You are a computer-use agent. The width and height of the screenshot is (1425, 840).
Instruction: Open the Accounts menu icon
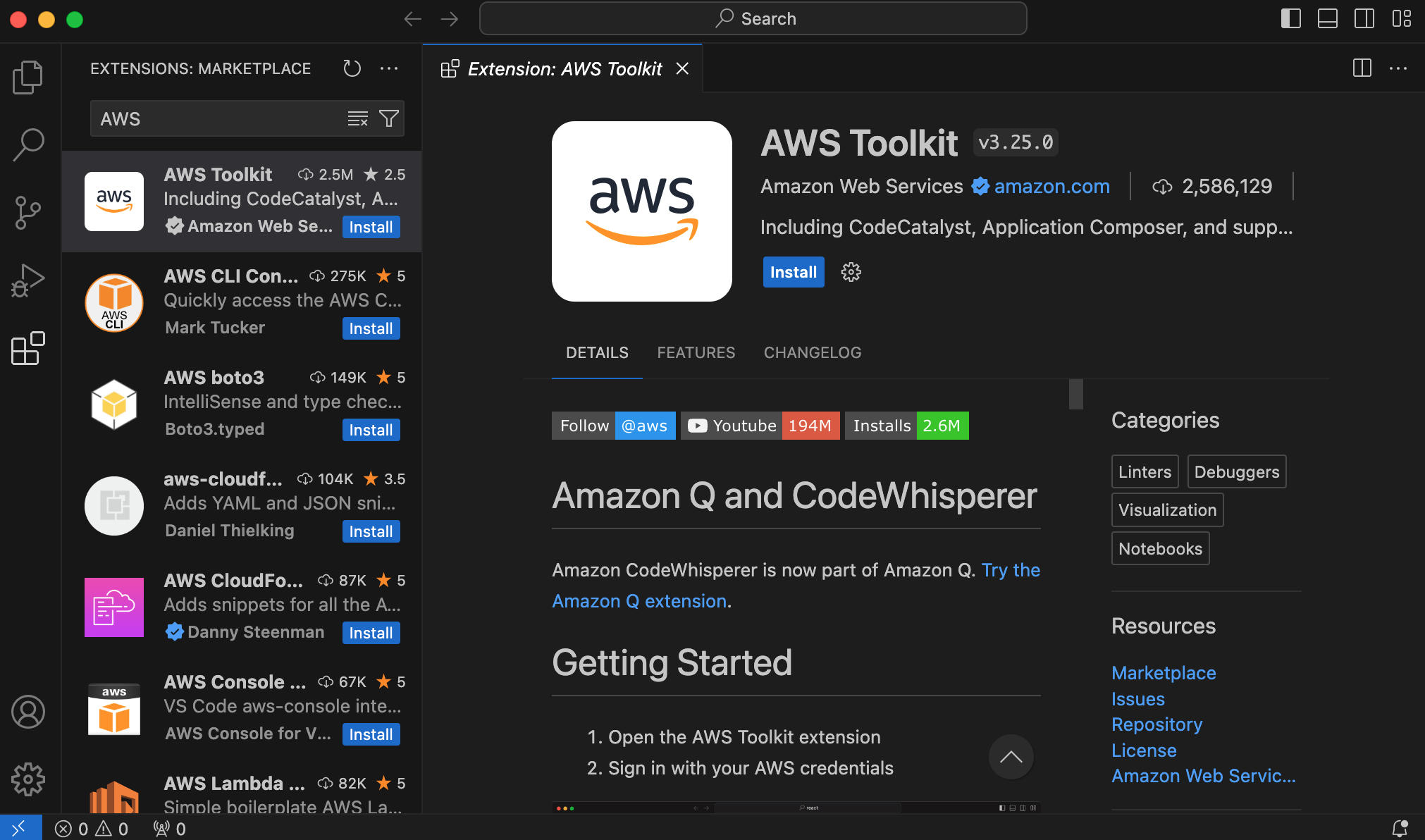point(28,712)
